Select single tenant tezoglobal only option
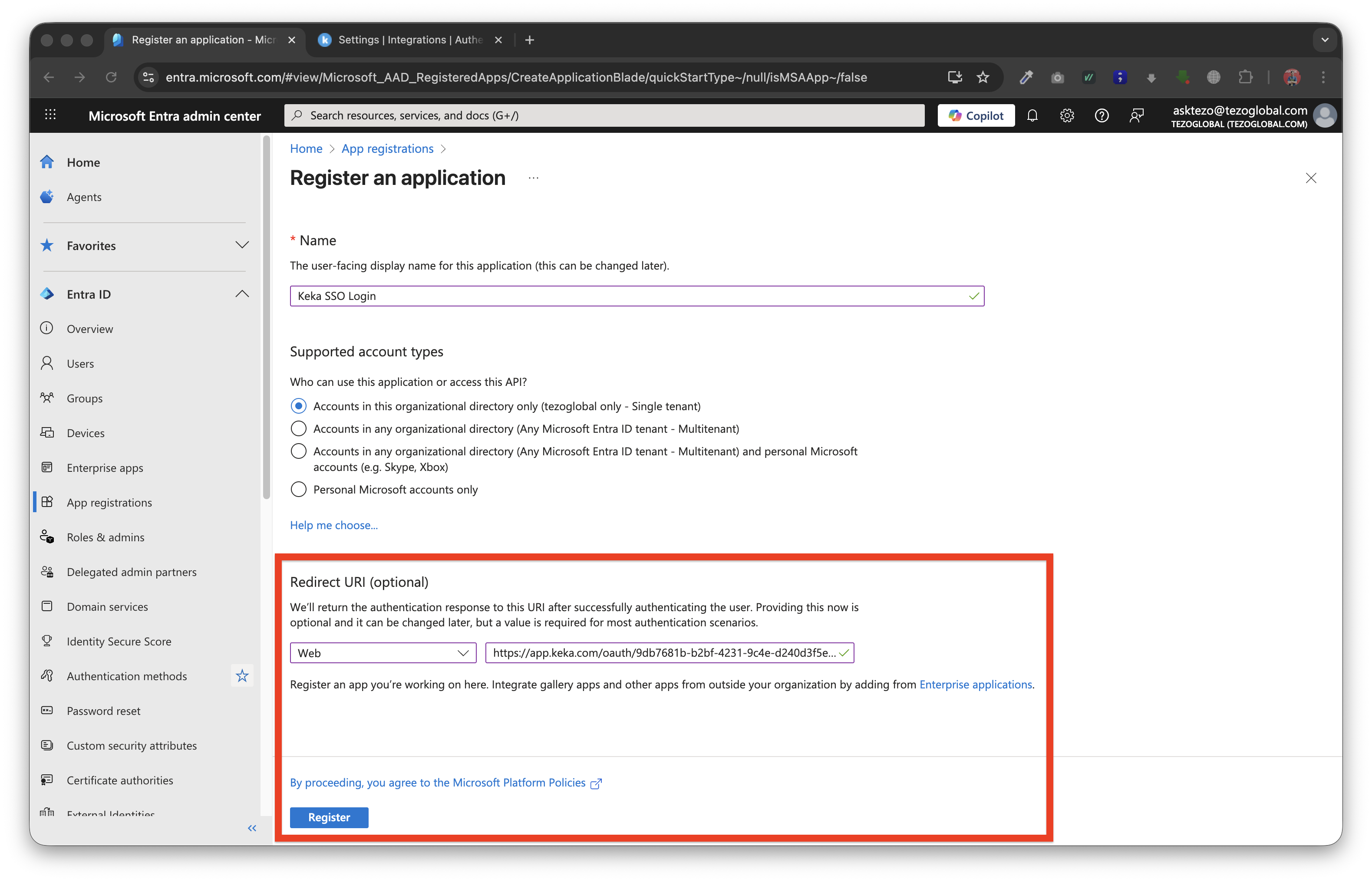The image size is (1372, 882). tap(298, 406)
